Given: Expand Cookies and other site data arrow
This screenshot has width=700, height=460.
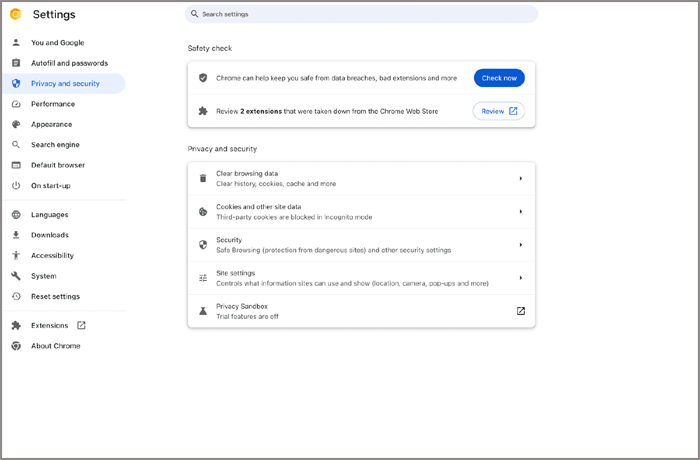Looking at the screenshot, I should (x=521, y=212).
